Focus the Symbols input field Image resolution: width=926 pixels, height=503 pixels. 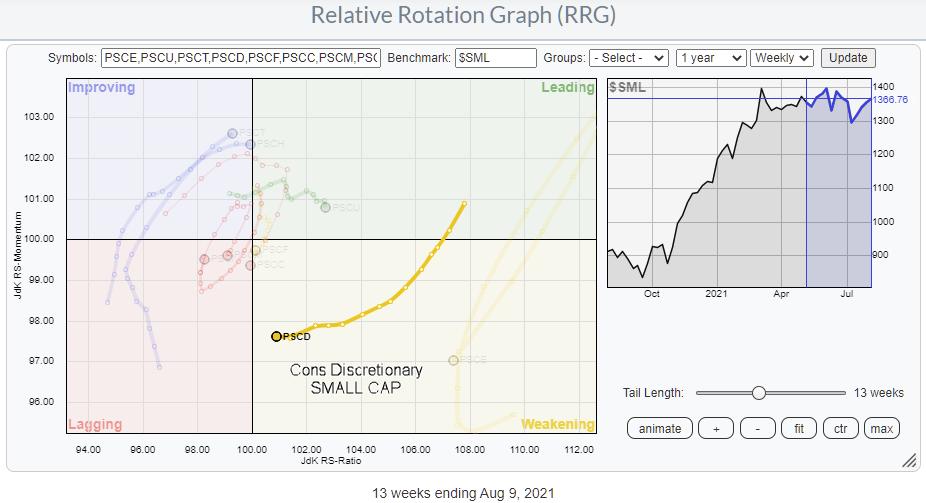point(241,58)
